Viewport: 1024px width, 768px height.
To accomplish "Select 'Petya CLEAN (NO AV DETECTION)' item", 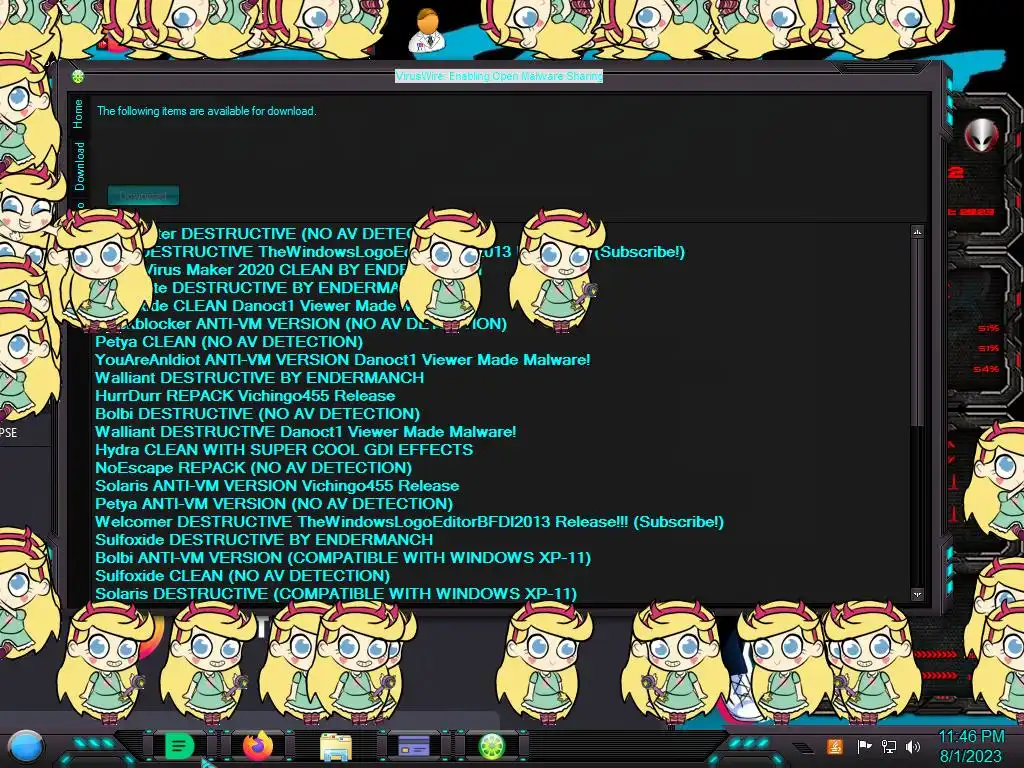I will click(229, 342).
